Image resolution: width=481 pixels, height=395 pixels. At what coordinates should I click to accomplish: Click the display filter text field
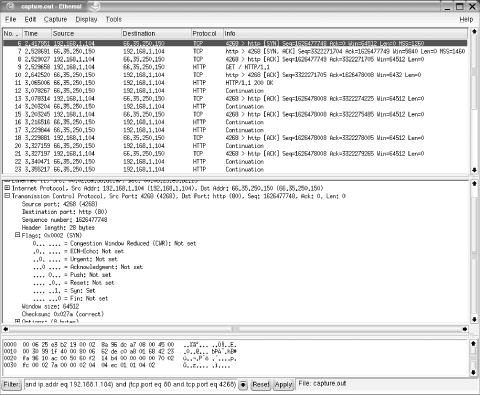(x=131, y=384)
